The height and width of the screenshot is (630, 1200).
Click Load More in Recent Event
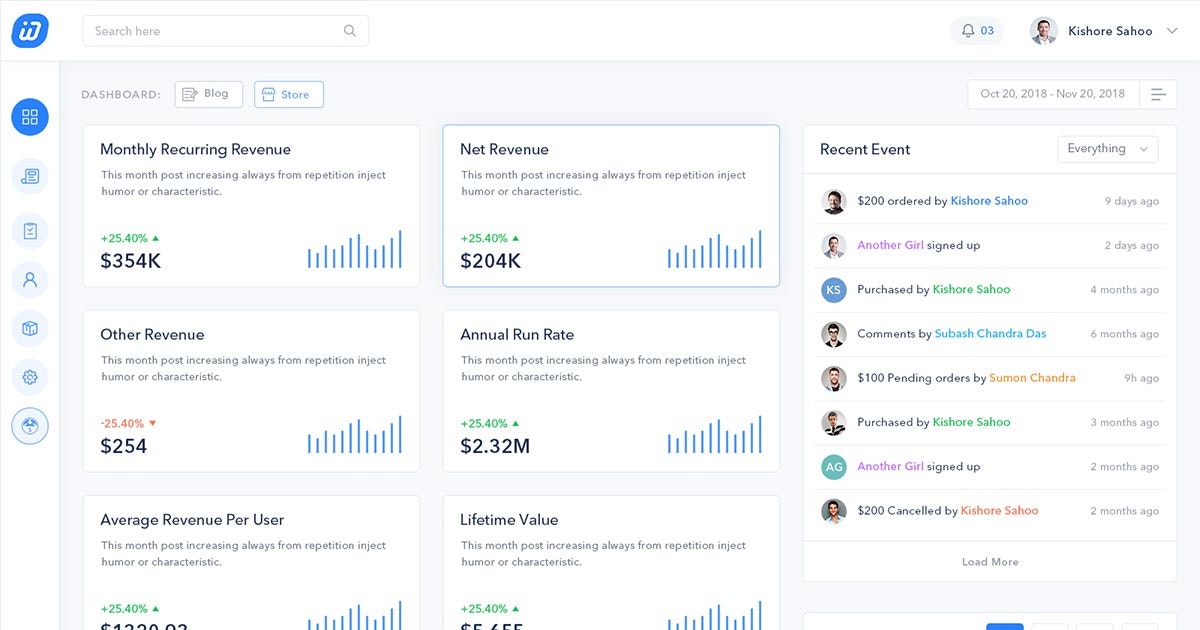pos(990,562)
